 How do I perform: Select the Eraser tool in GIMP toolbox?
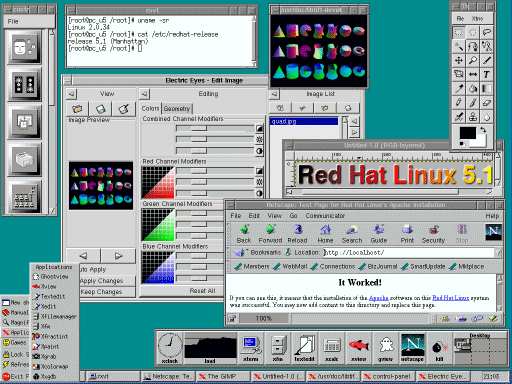[x=487, y=103]
